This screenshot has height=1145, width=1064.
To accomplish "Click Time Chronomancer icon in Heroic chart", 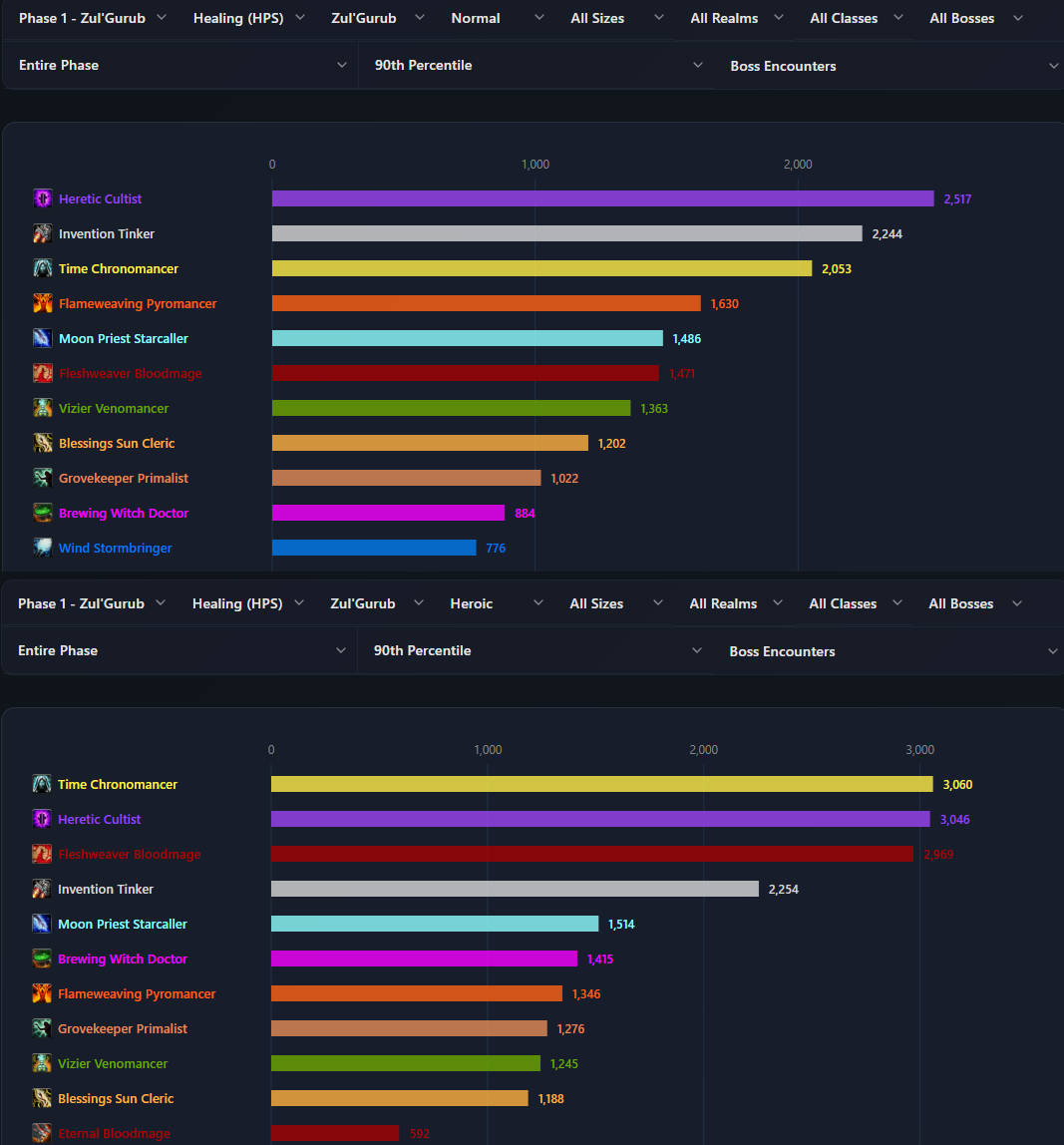I will pyautogui.click(x=42, y=784).
